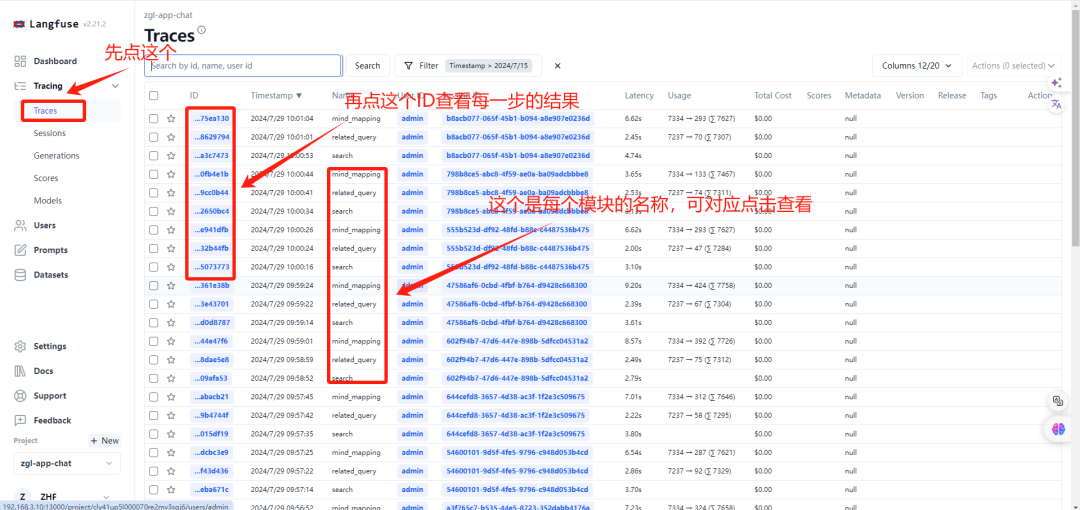This screenshot has height=510, width=1080.
Task: Sort by the Timestamp column header
Action: pos(276,96)
